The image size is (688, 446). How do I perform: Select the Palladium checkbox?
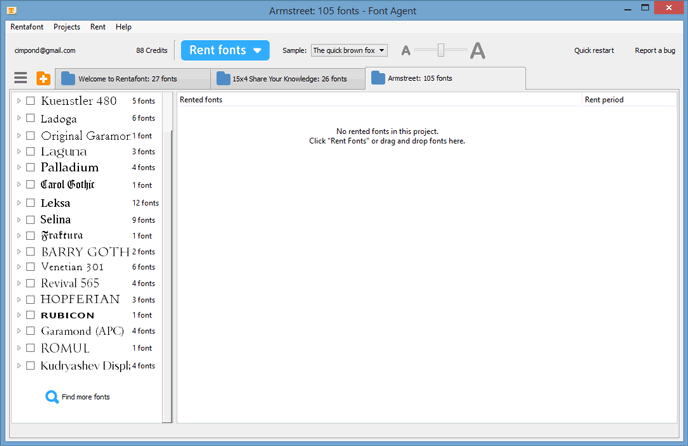click(x=30, y=167)
